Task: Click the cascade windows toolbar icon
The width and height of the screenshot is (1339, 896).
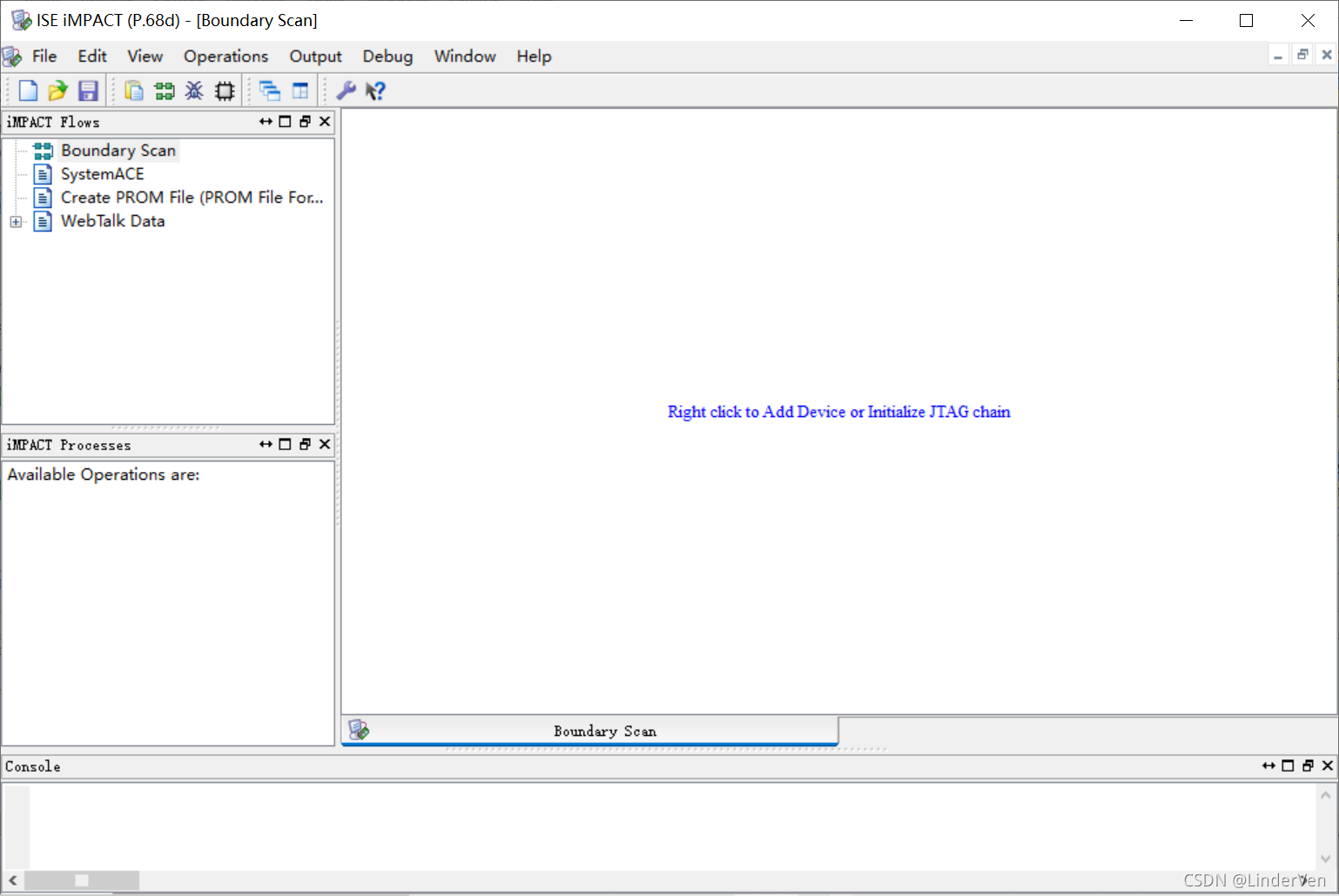Action: [270, 91]
